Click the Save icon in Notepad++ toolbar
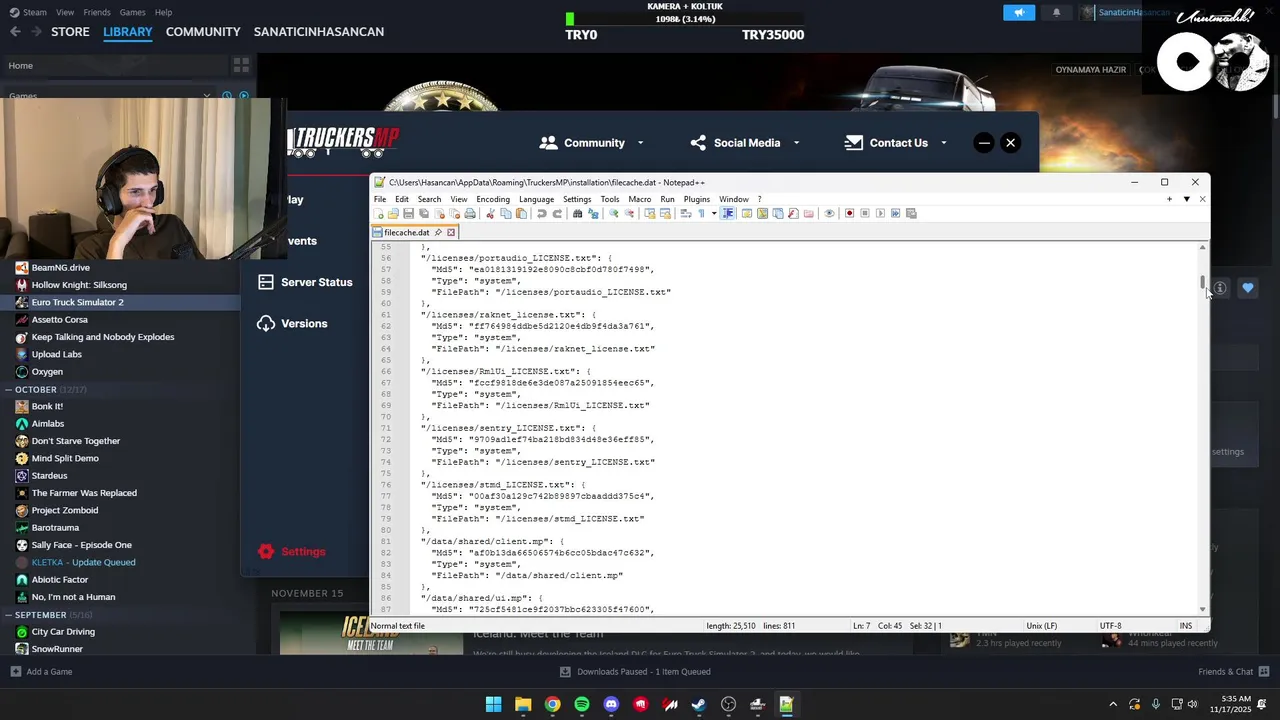This screenshot has width=1280, height=720. [x=408, y=213]
